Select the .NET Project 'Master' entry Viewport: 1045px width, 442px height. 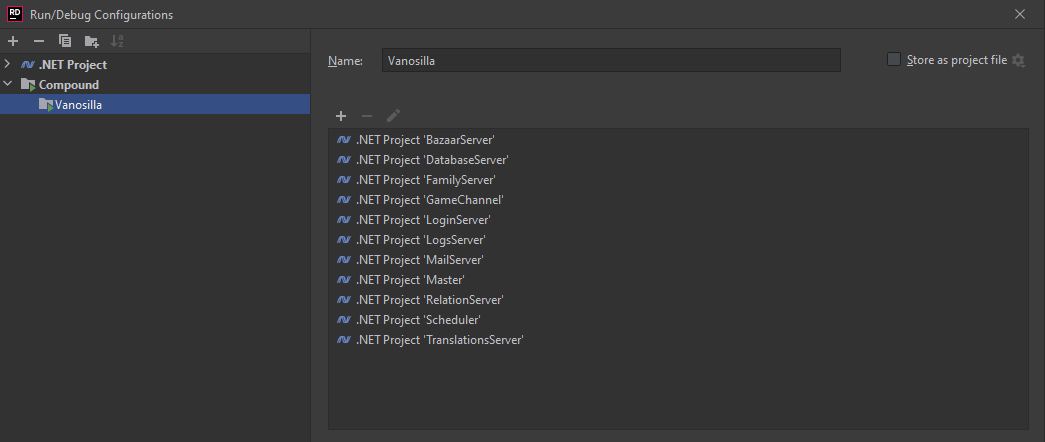(410, 280)
